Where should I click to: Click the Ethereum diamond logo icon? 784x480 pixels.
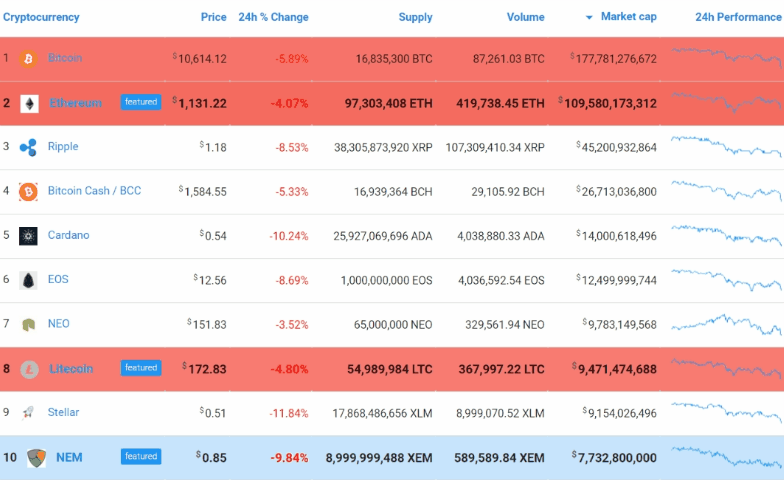[29, 103]
